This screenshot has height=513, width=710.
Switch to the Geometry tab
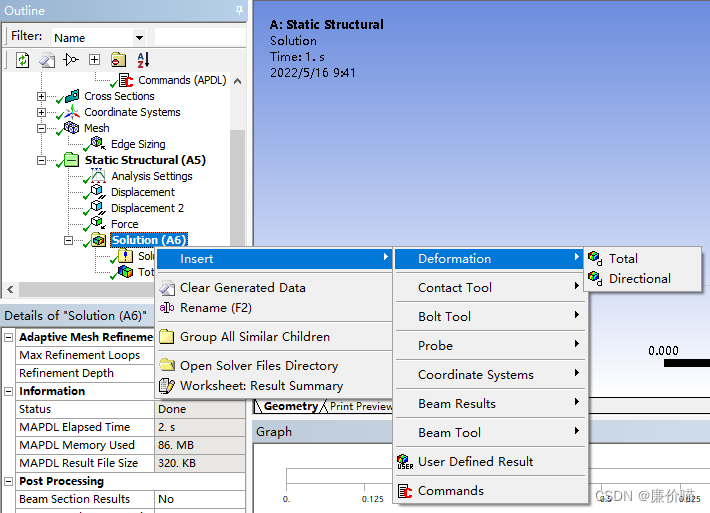tap(290, 406)
